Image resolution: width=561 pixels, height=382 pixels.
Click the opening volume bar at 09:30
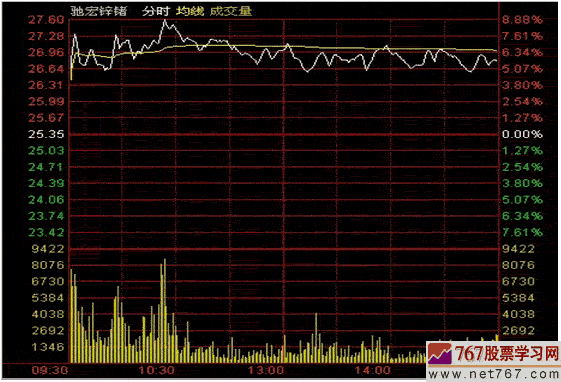coord(71,315)
